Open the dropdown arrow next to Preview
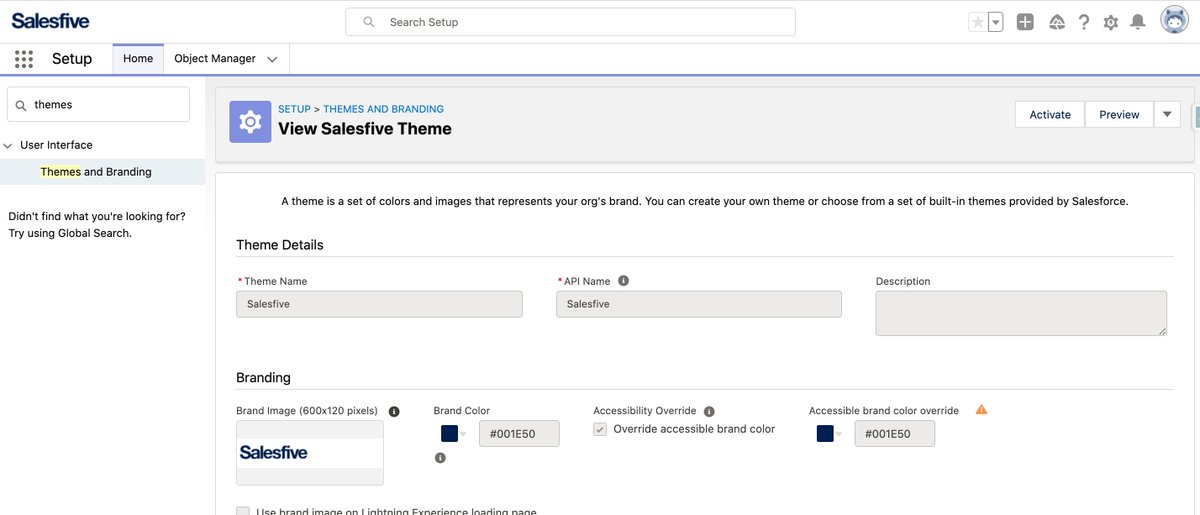 click(1167, 114)
